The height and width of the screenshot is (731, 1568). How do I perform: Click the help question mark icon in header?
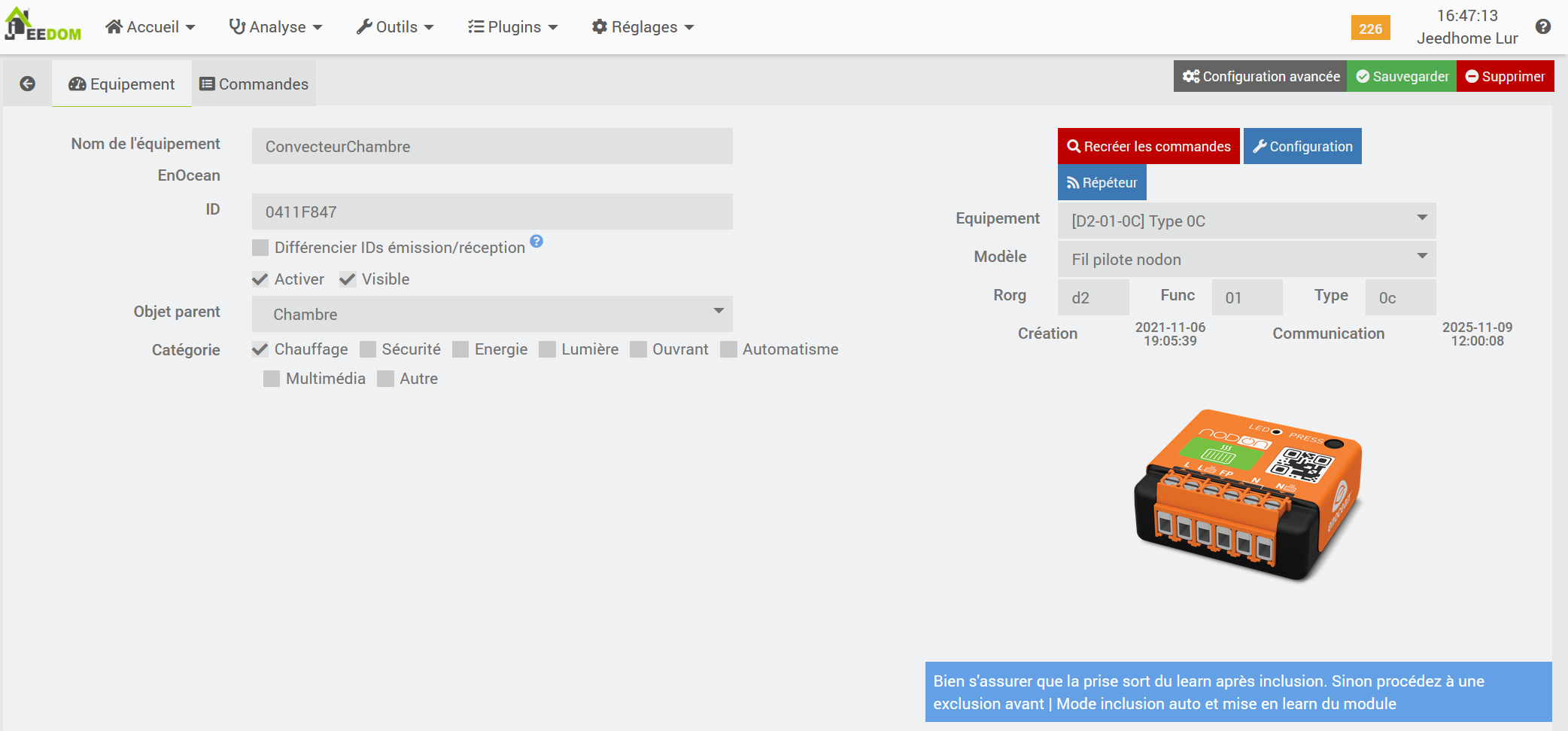point(1543,26)
